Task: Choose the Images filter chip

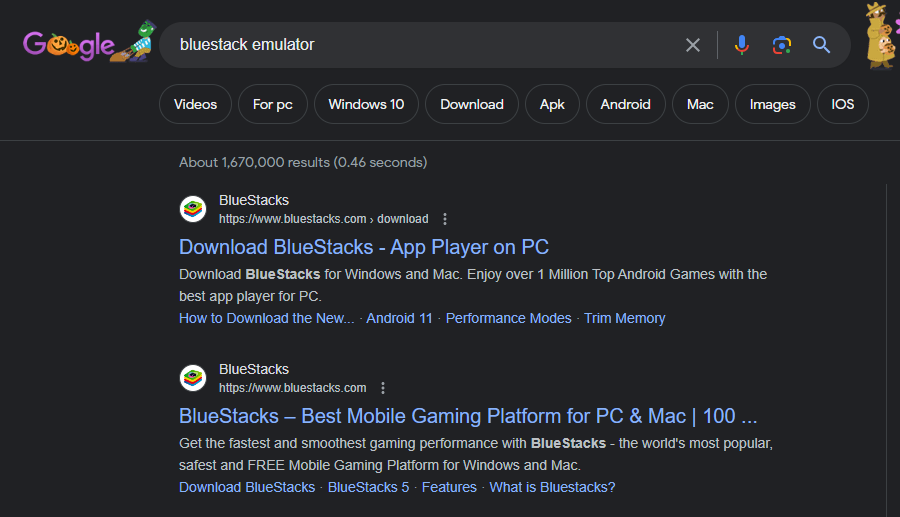Action: (x=773, y=104)
